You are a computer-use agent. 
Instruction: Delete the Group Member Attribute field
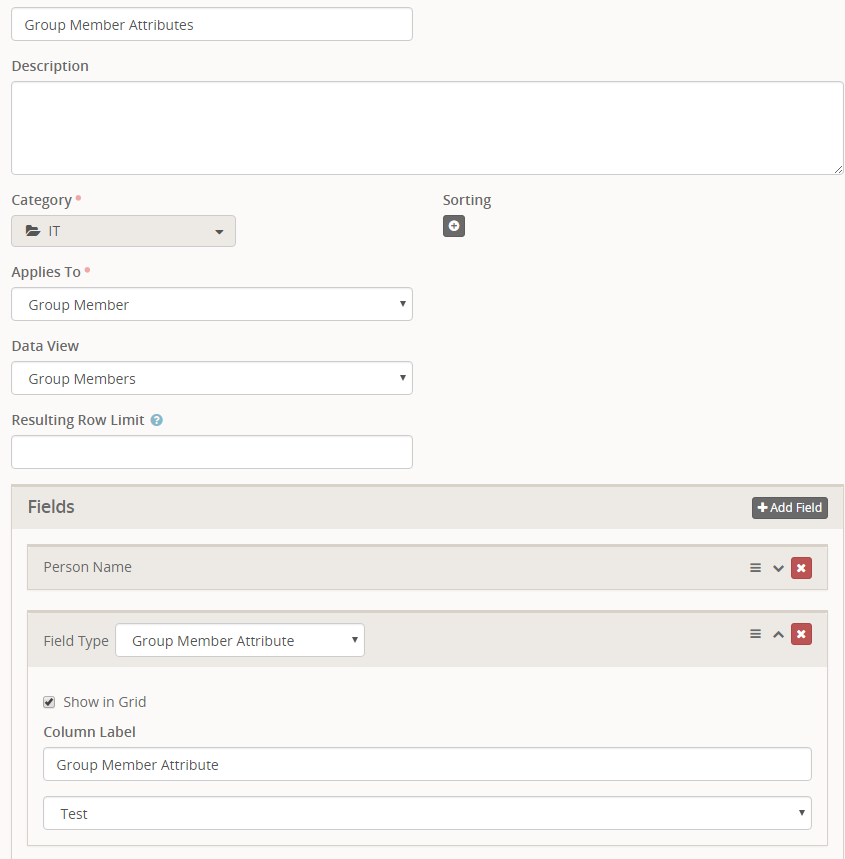pos(801,634)
